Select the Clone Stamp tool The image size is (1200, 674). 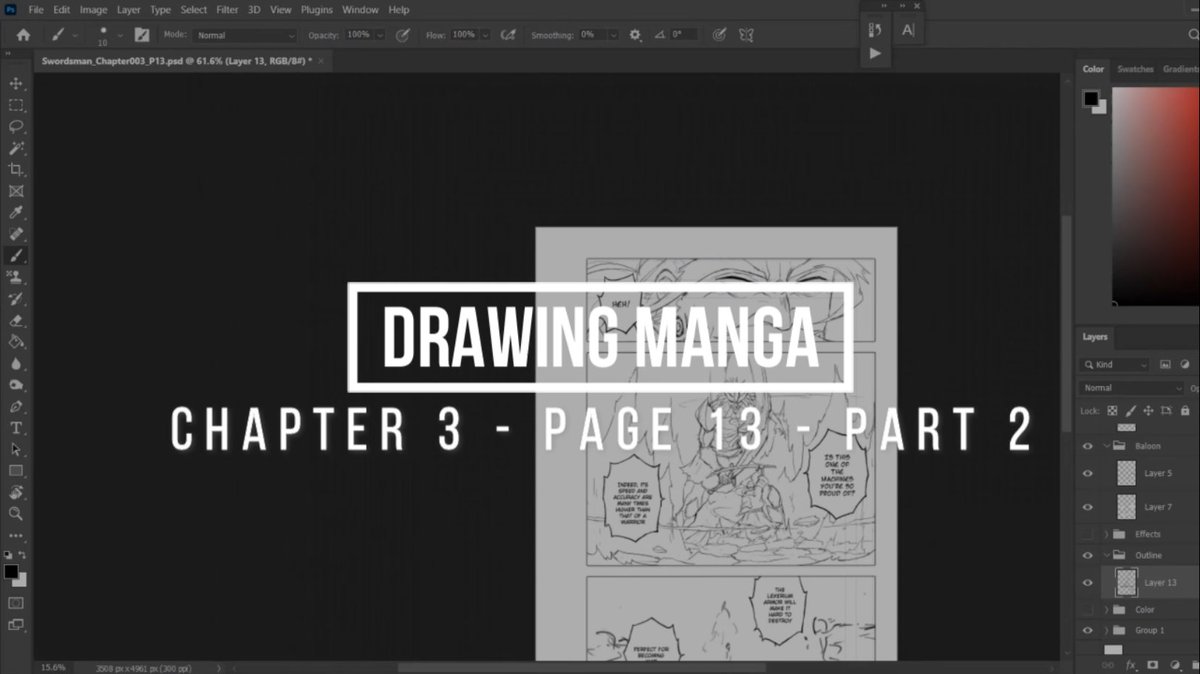16,277
